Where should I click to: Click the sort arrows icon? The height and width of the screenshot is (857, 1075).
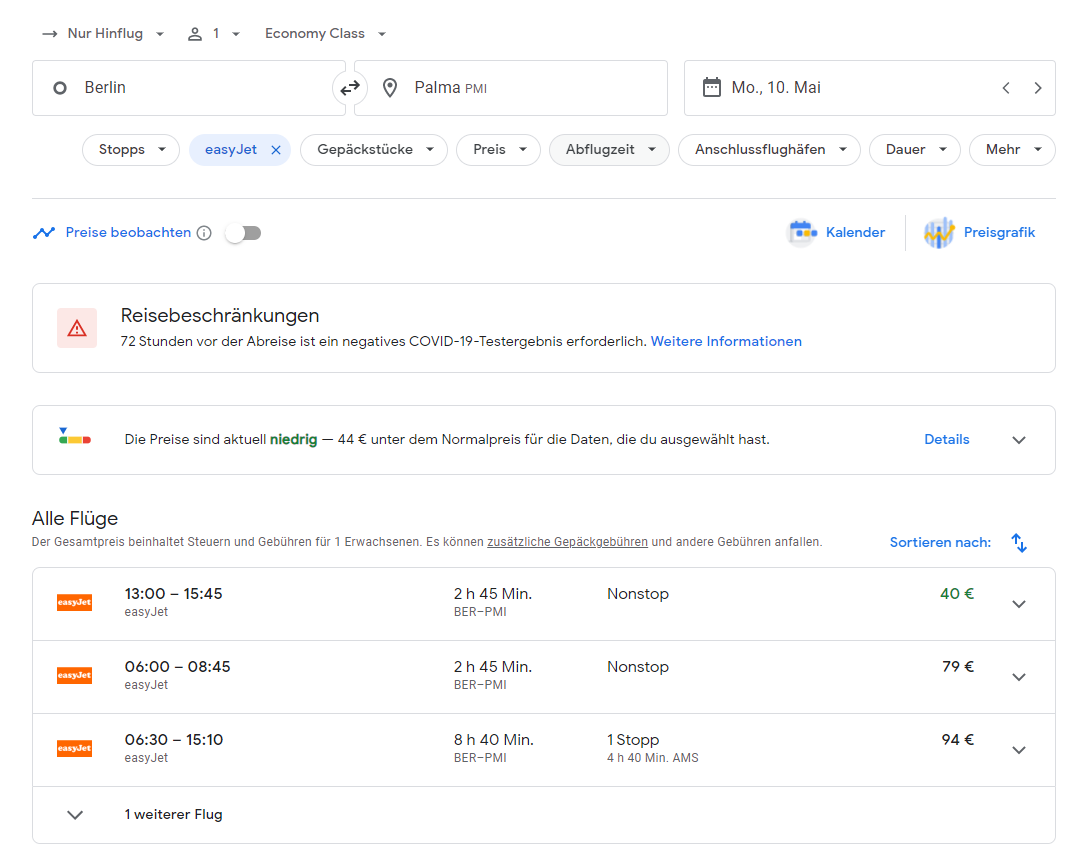(1019, 543)
